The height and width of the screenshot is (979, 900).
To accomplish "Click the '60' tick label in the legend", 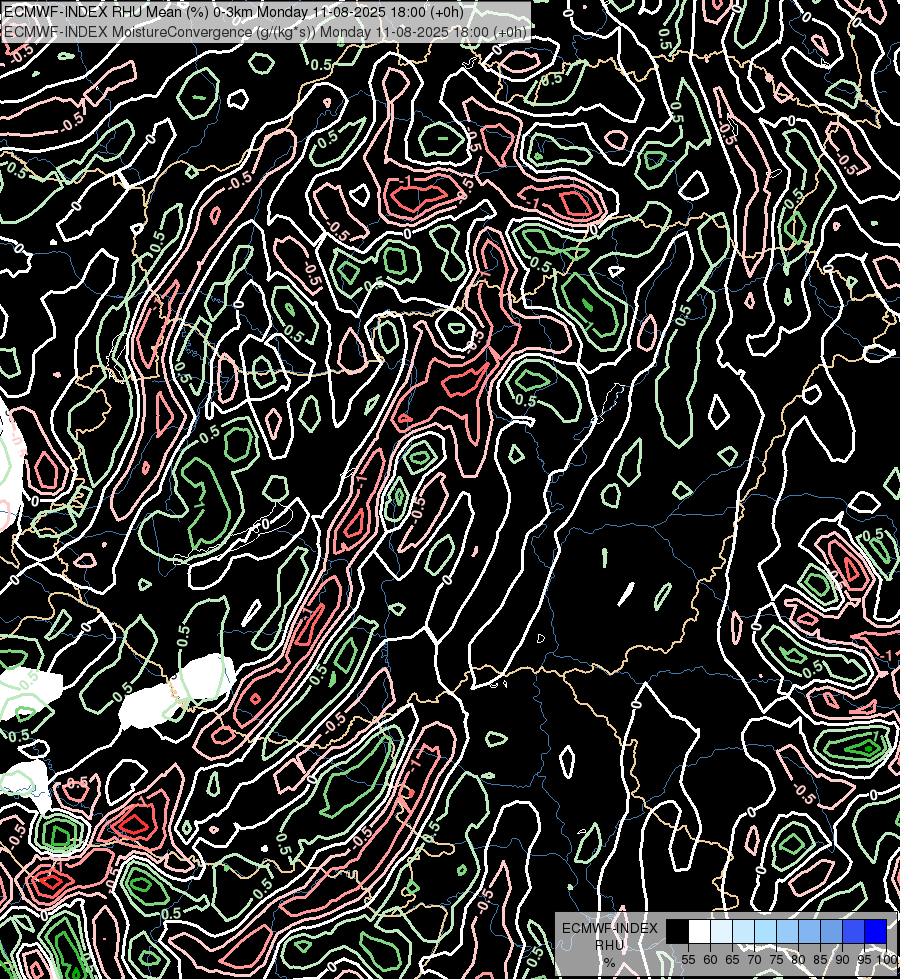I will (710, 960).
